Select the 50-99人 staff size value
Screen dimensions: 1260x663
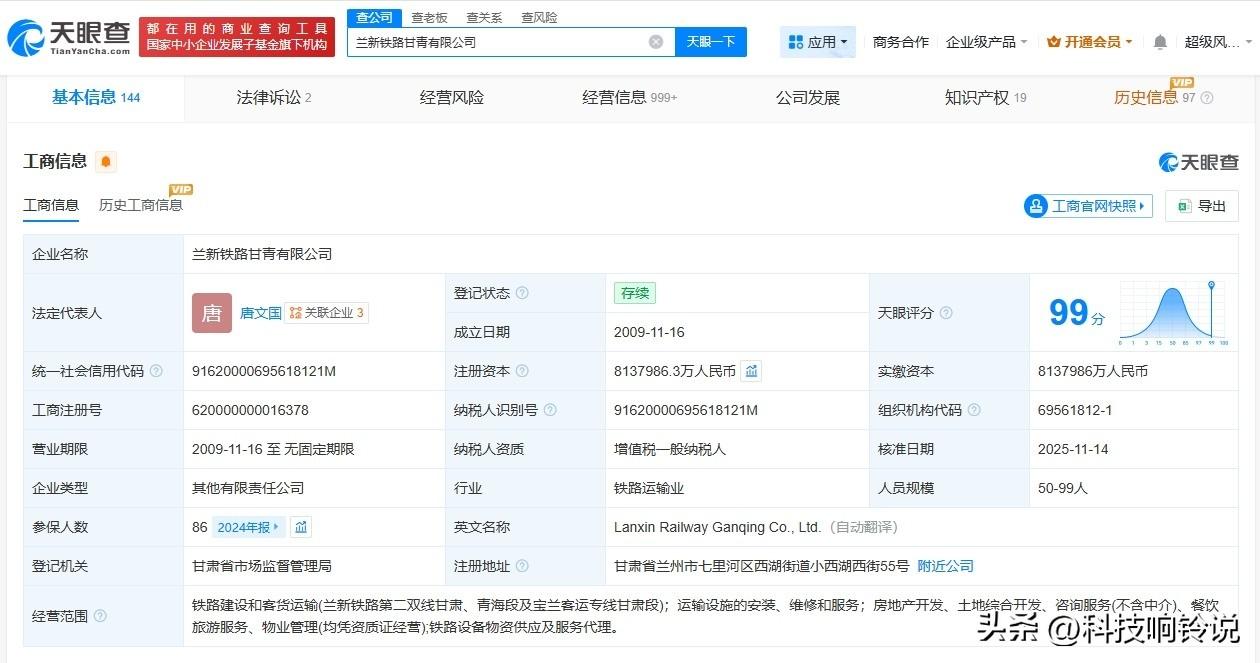click(1063, 488)
